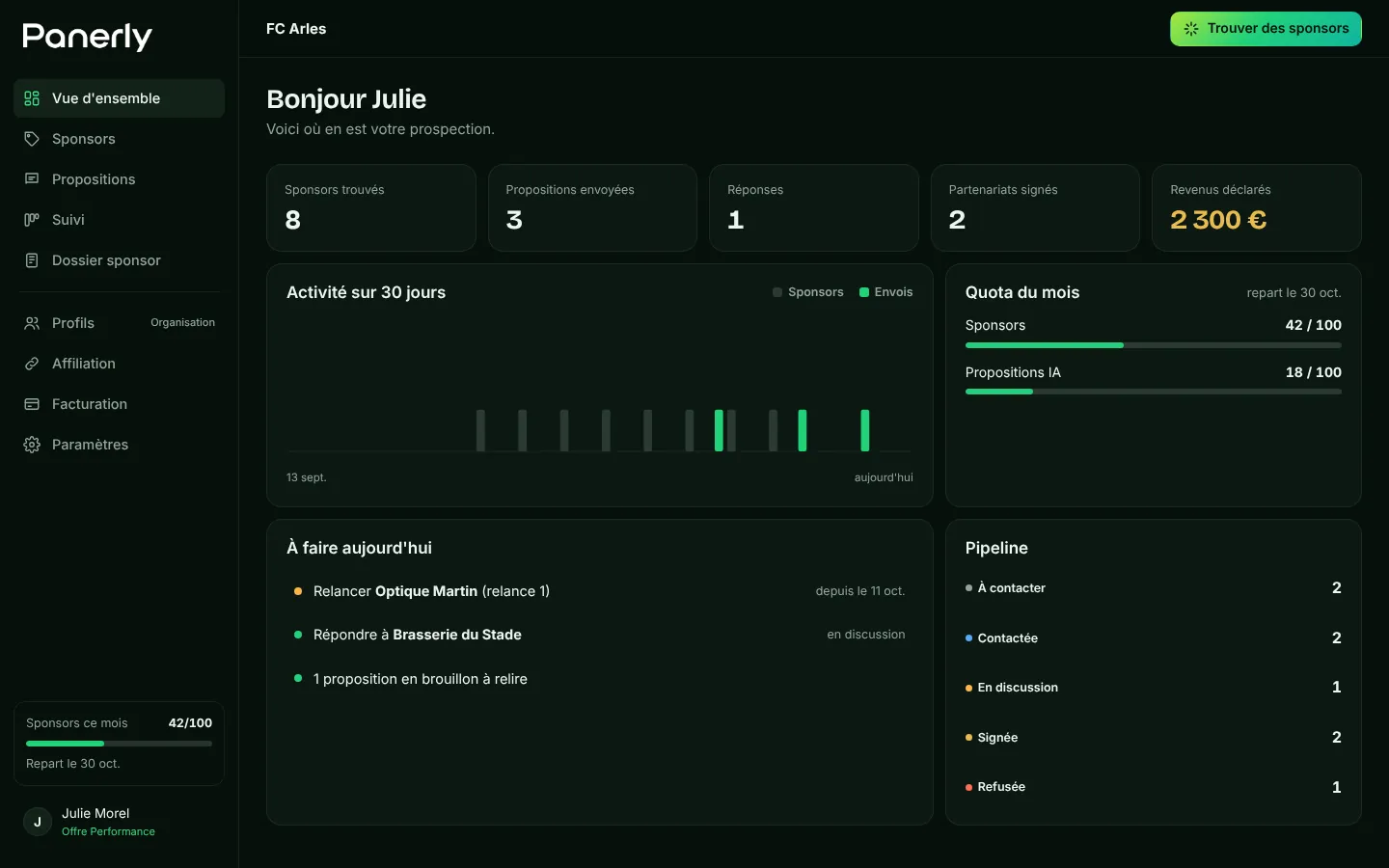Click the Suivi kanban icon
This screenshot has height=868, width=1389.
click(32, 220)
